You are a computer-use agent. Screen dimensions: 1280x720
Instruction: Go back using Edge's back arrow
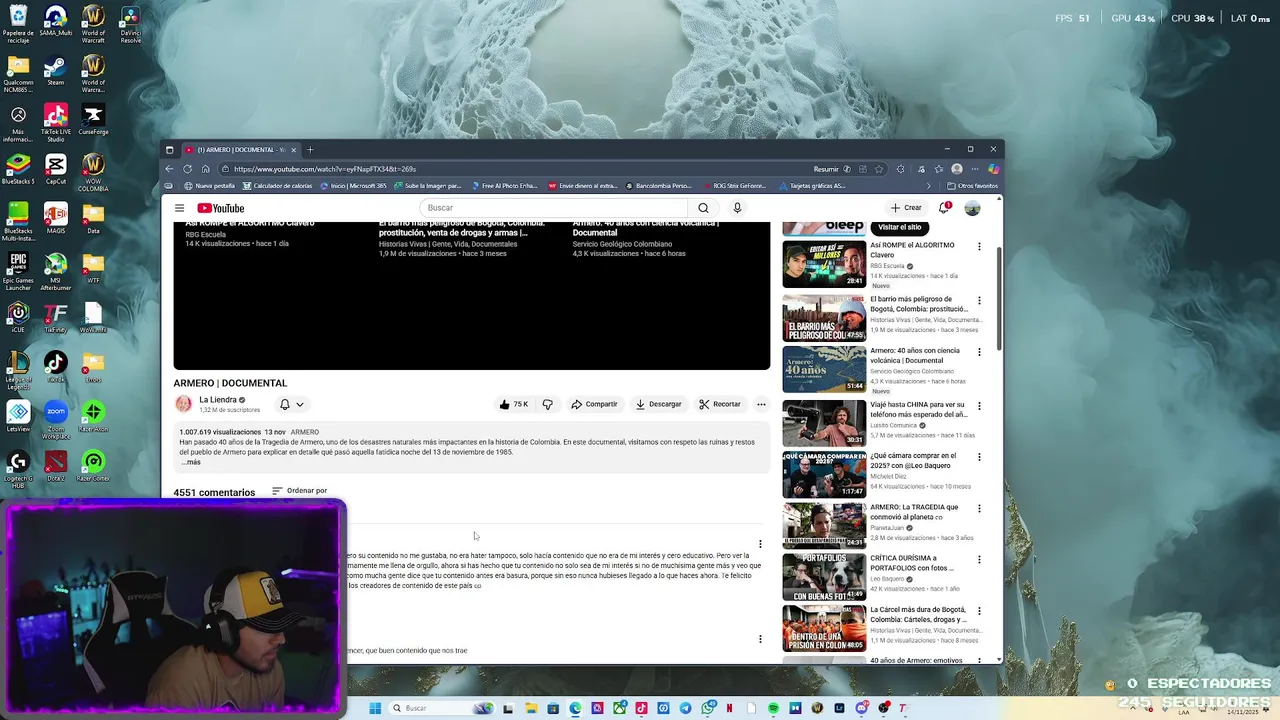click(169, 169)
